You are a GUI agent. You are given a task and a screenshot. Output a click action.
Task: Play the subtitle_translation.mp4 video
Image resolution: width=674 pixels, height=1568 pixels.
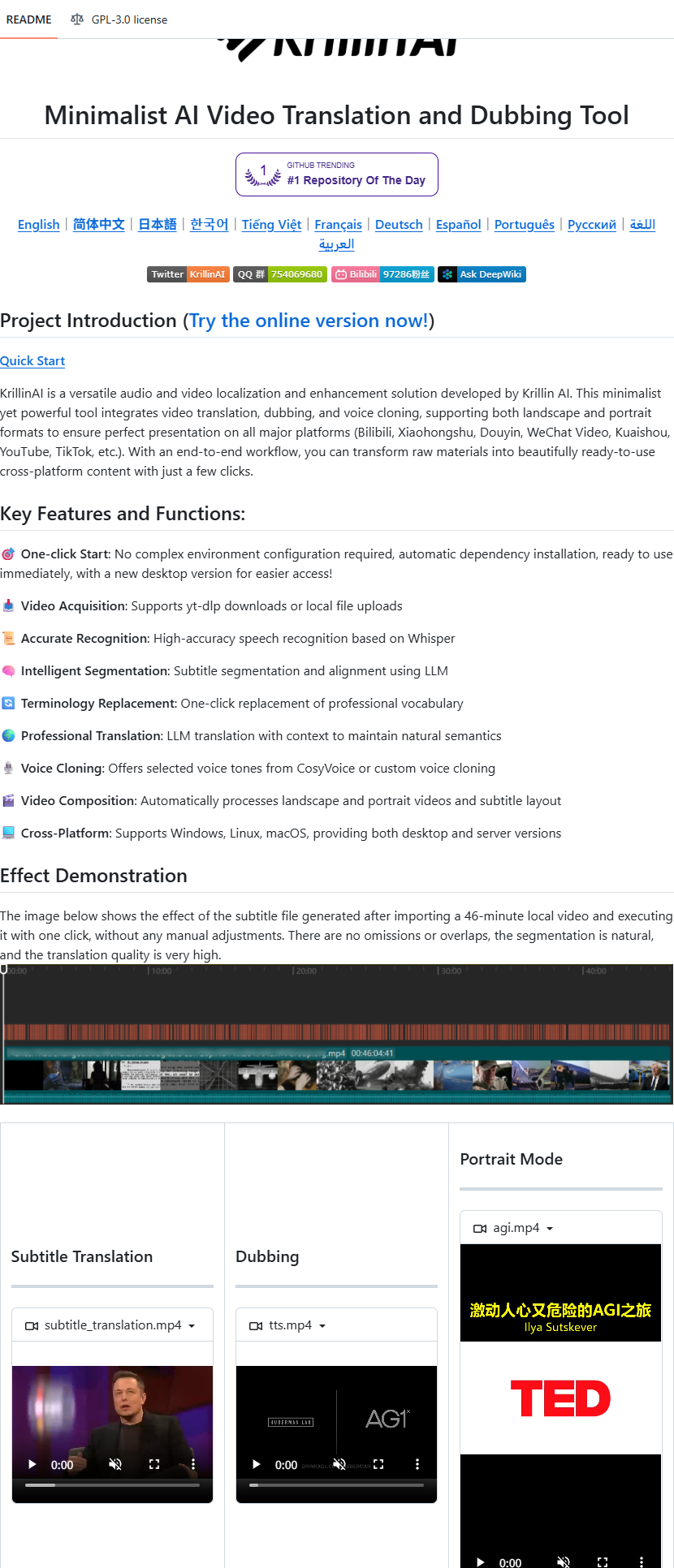(x=32, y=1464)
